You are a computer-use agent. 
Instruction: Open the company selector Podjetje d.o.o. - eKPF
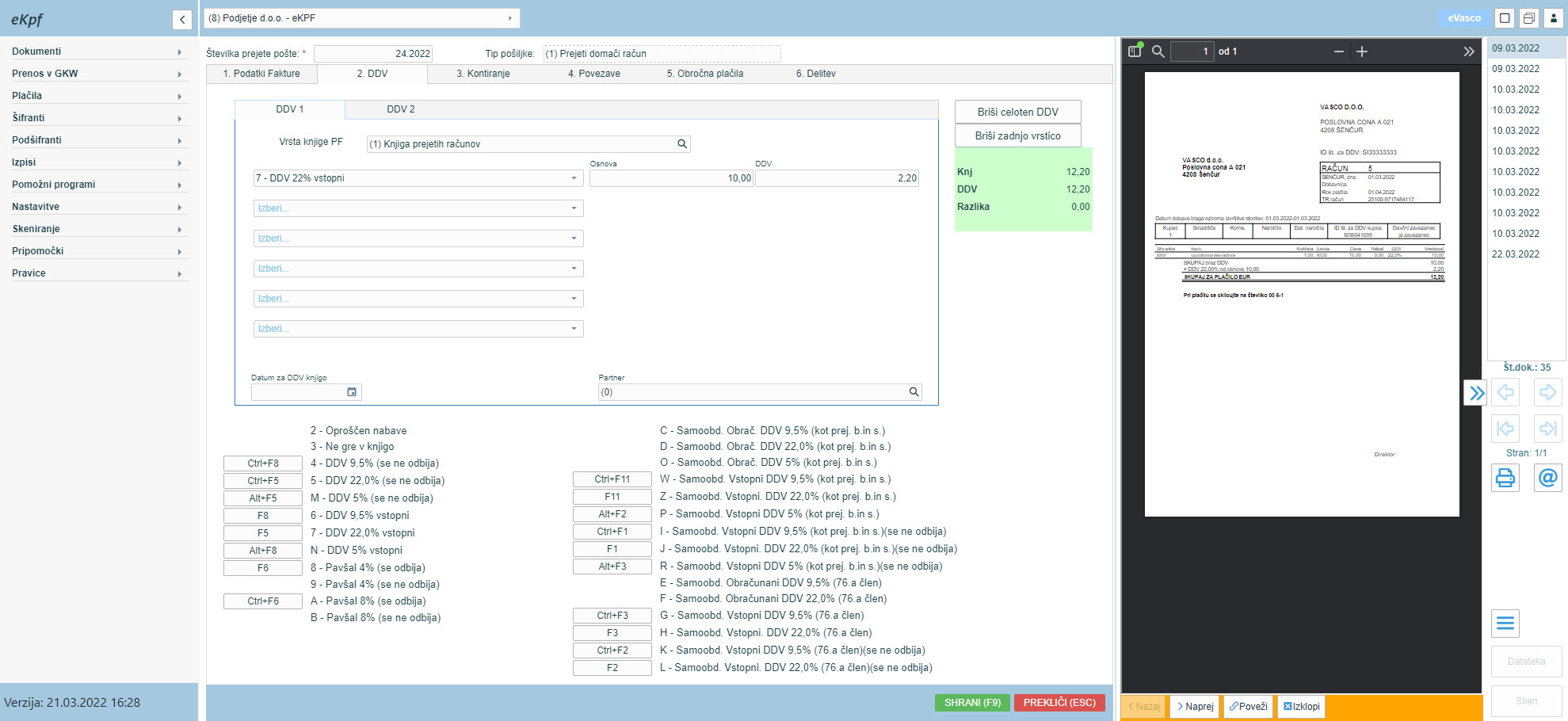pyautogui.click(x=361, y=18)
